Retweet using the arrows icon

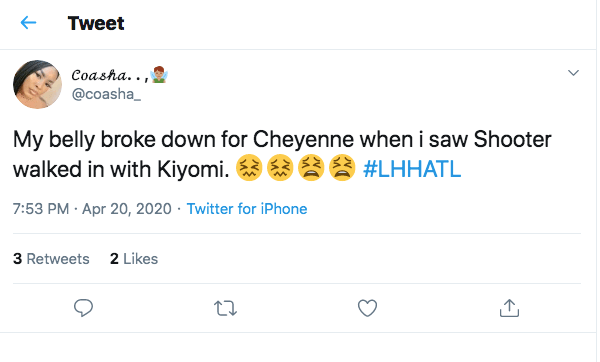click(x=225, y=308)
